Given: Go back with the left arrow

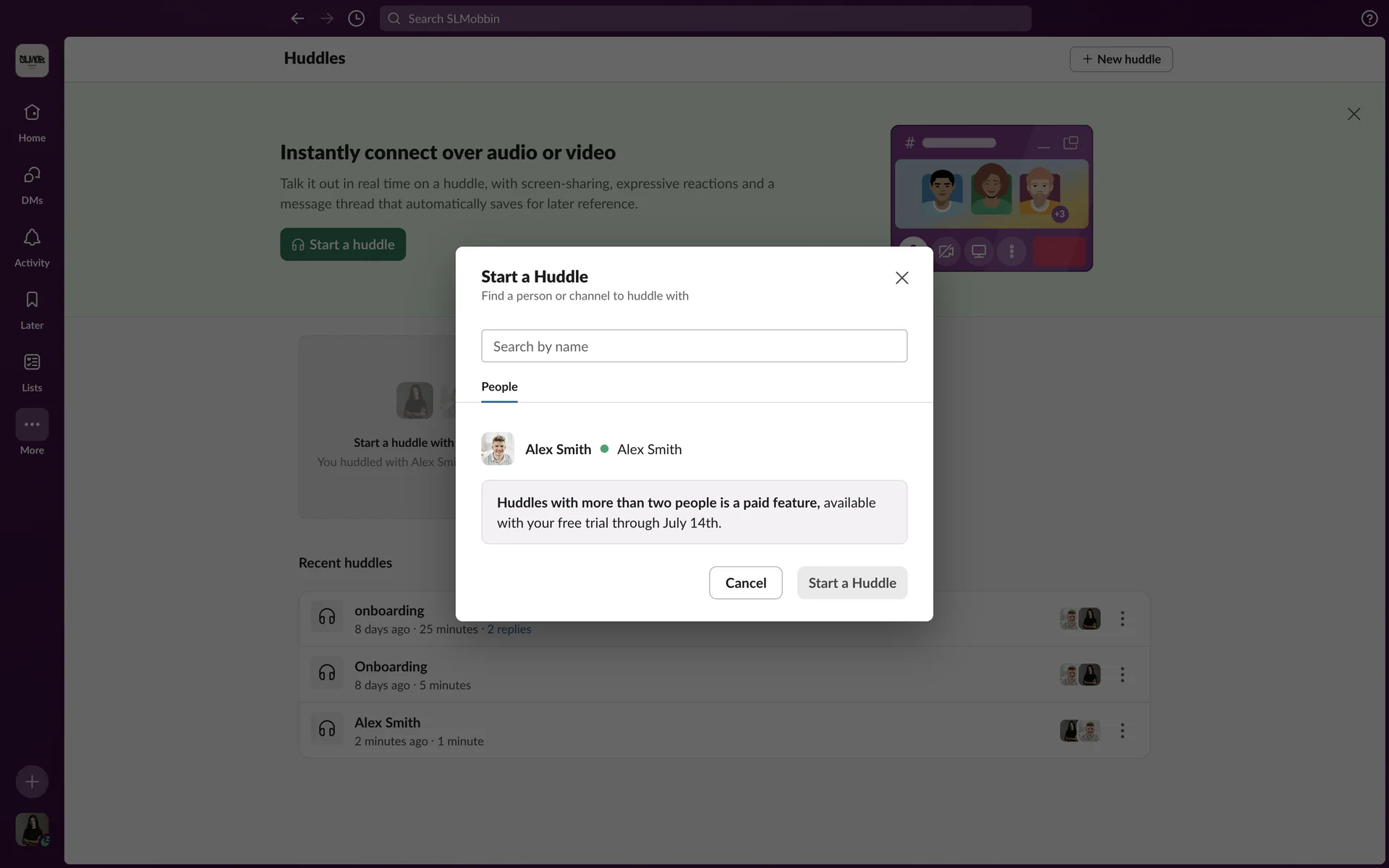Looking at the screenshot, I should coord(297,19).
